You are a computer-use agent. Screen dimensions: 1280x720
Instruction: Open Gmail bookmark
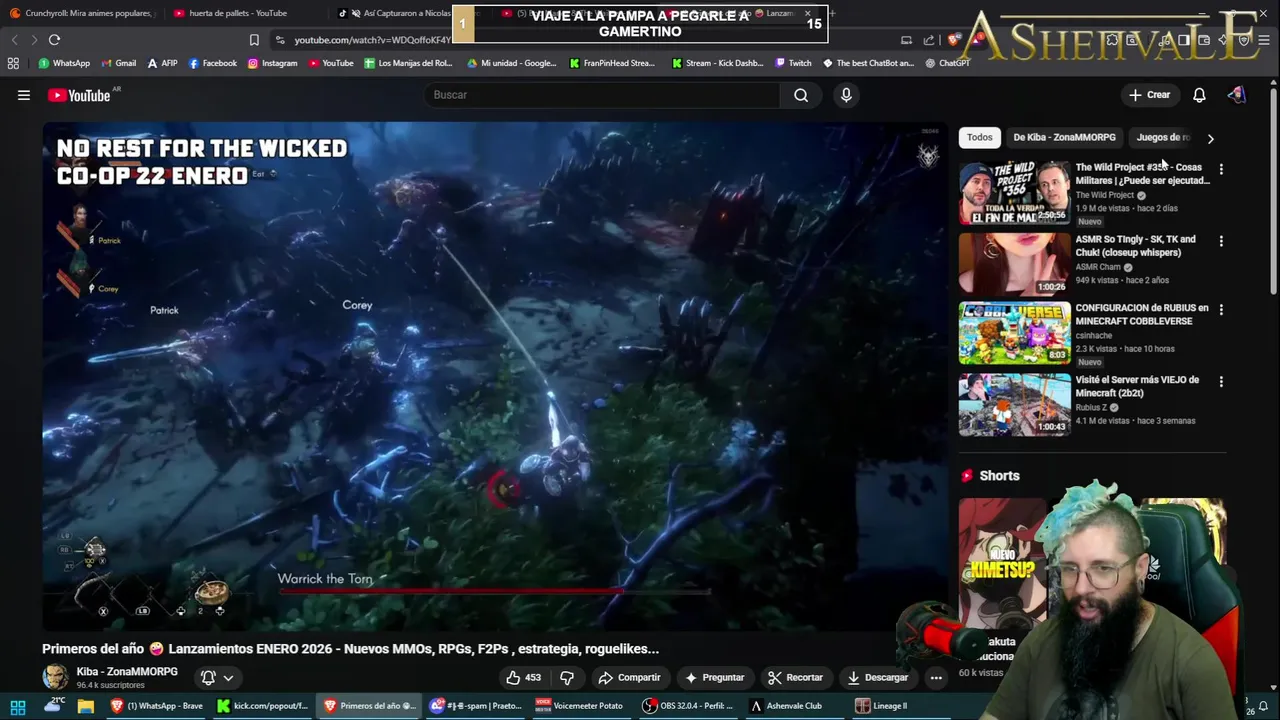pos(118,63)
